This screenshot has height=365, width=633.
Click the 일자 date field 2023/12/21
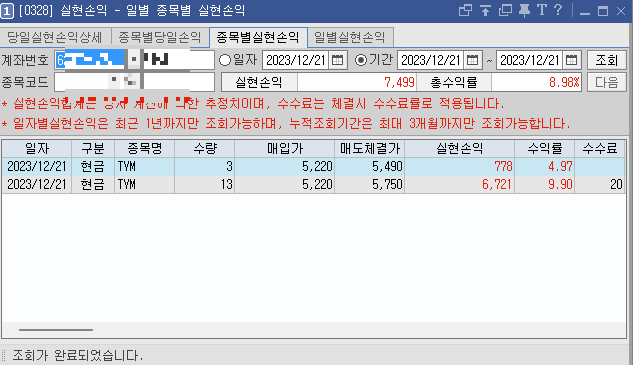coord(296,60)
